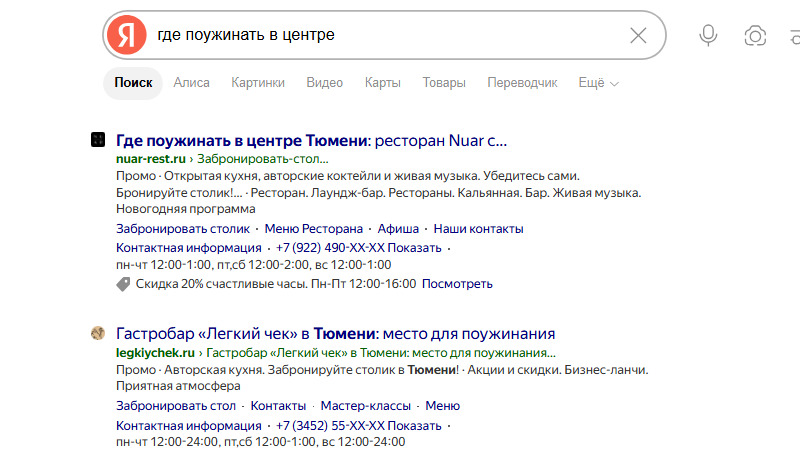This screenshot has width=800, height=467.
Task: Open the Товары tab
Action: pyautogui.click(x=444, y=83)
